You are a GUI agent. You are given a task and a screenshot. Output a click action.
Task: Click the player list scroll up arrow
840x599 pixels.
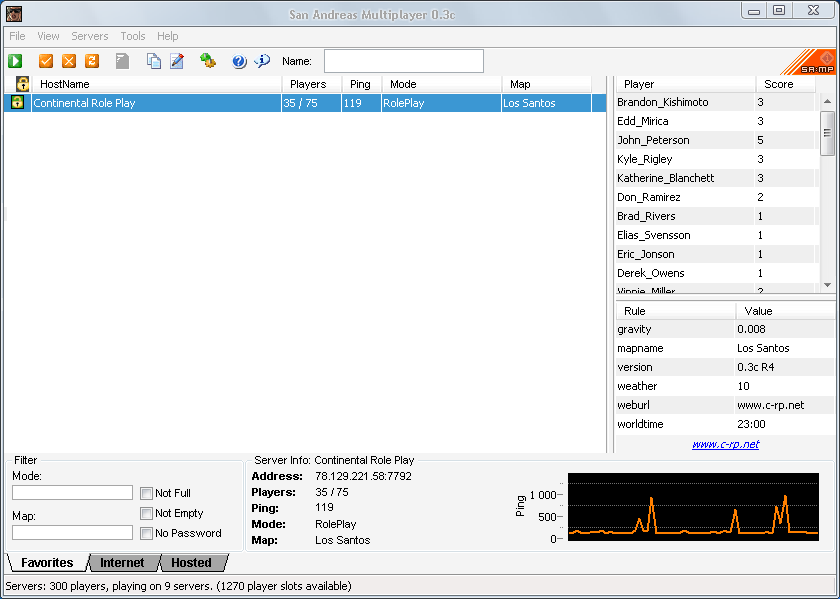(827, 101)
